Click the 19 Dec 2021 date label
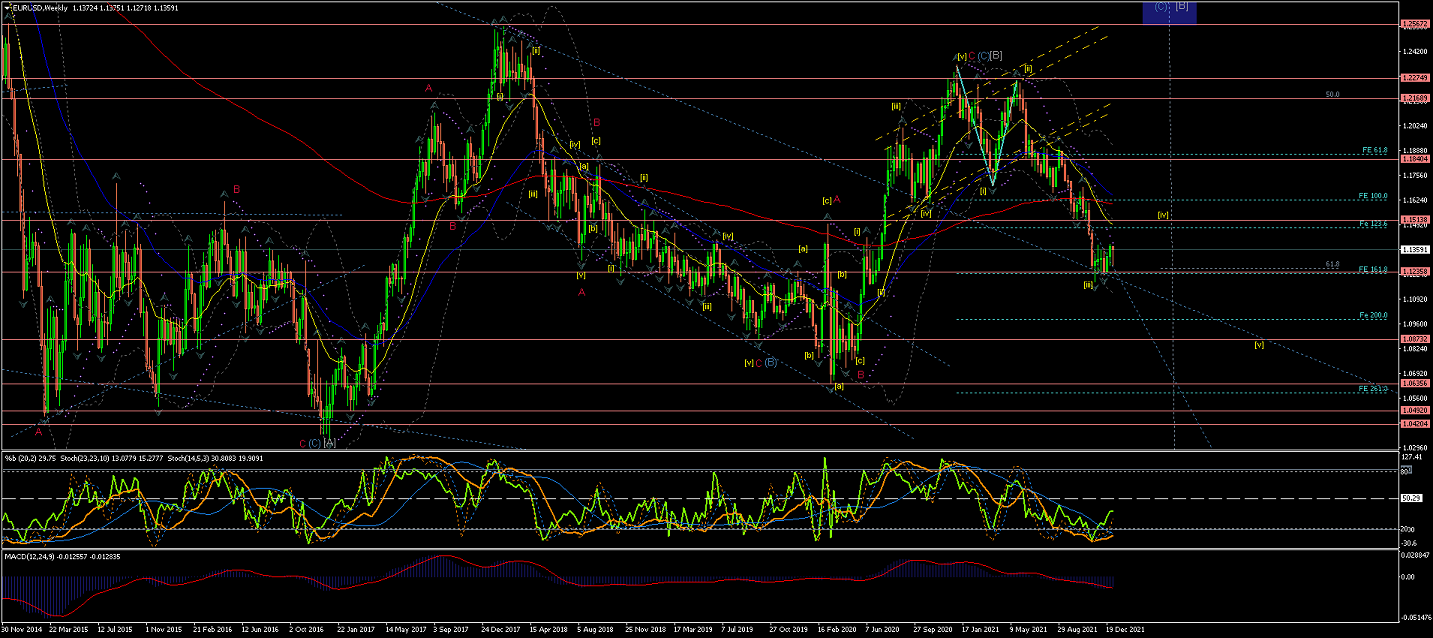The image size is (1433, 638). tap(1122, 630)
